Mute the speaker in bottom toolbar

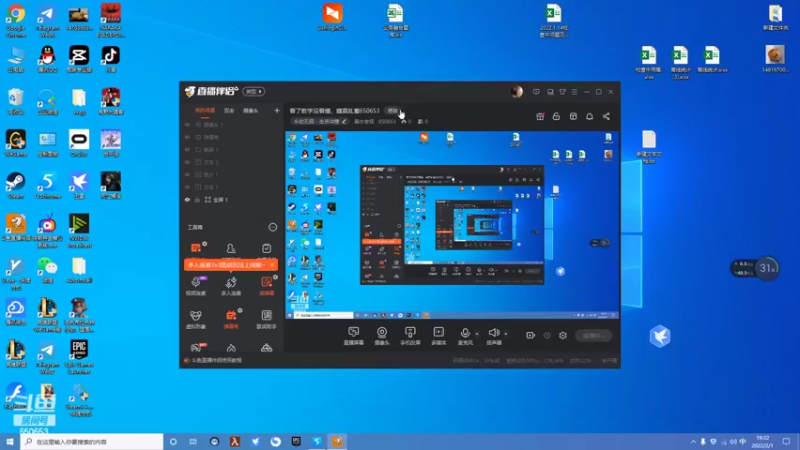click(493, 336)
